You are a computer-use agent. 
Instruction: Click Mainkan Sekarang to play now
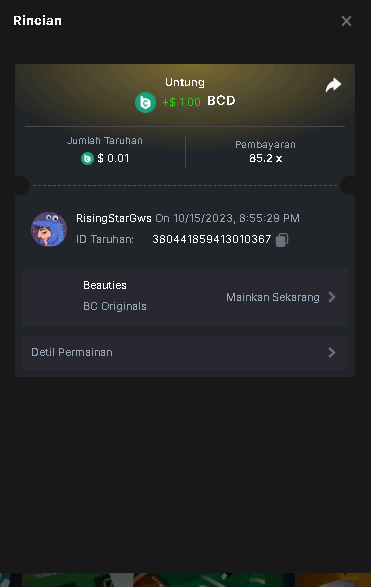pos(273,297)
